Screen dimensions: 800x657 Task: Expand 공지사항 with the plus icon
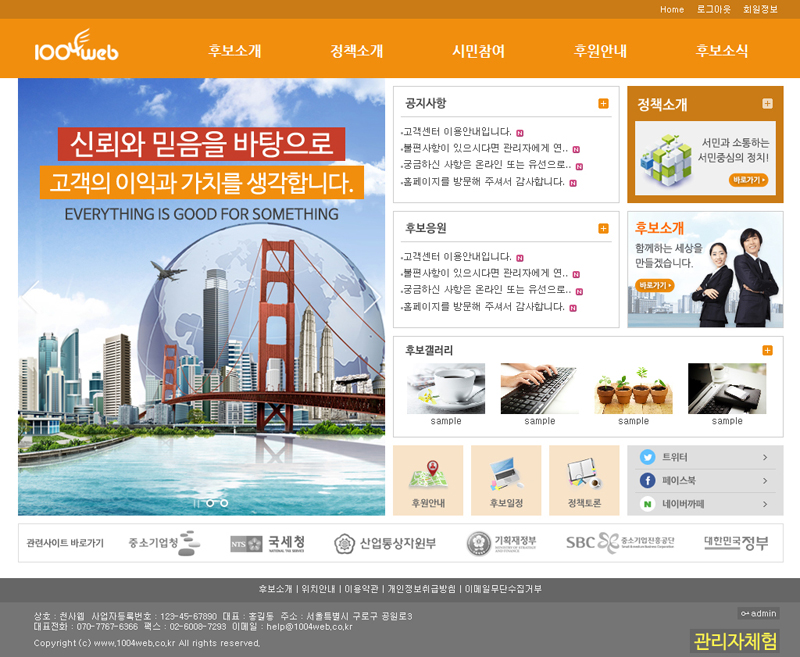603,103
